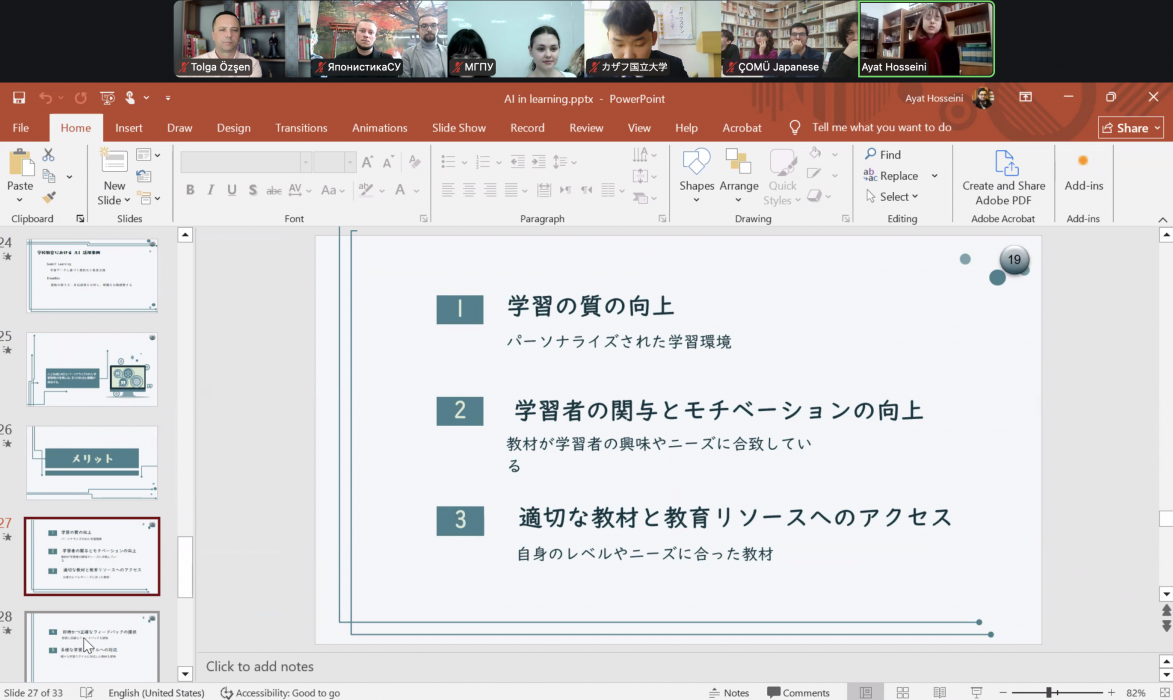Click the Cut scissors icon
Viewport: 1173px width, 700px height.
[x=48, y=155]
